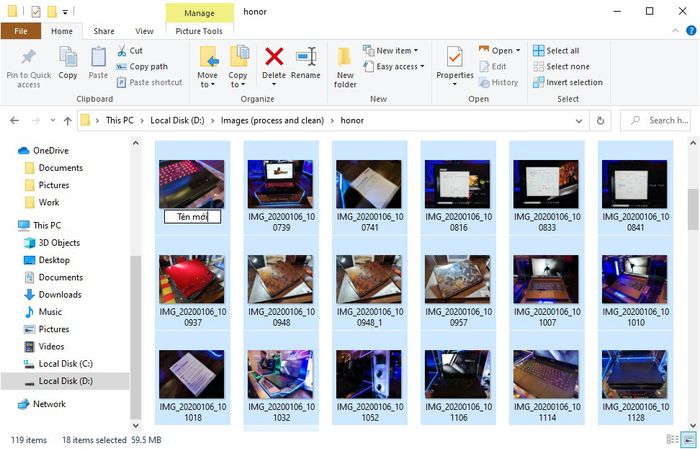Image resolution: width=700 pixels, height=449 pixels.
Task: Create a New folder
Action: click(x=345, y=67)
